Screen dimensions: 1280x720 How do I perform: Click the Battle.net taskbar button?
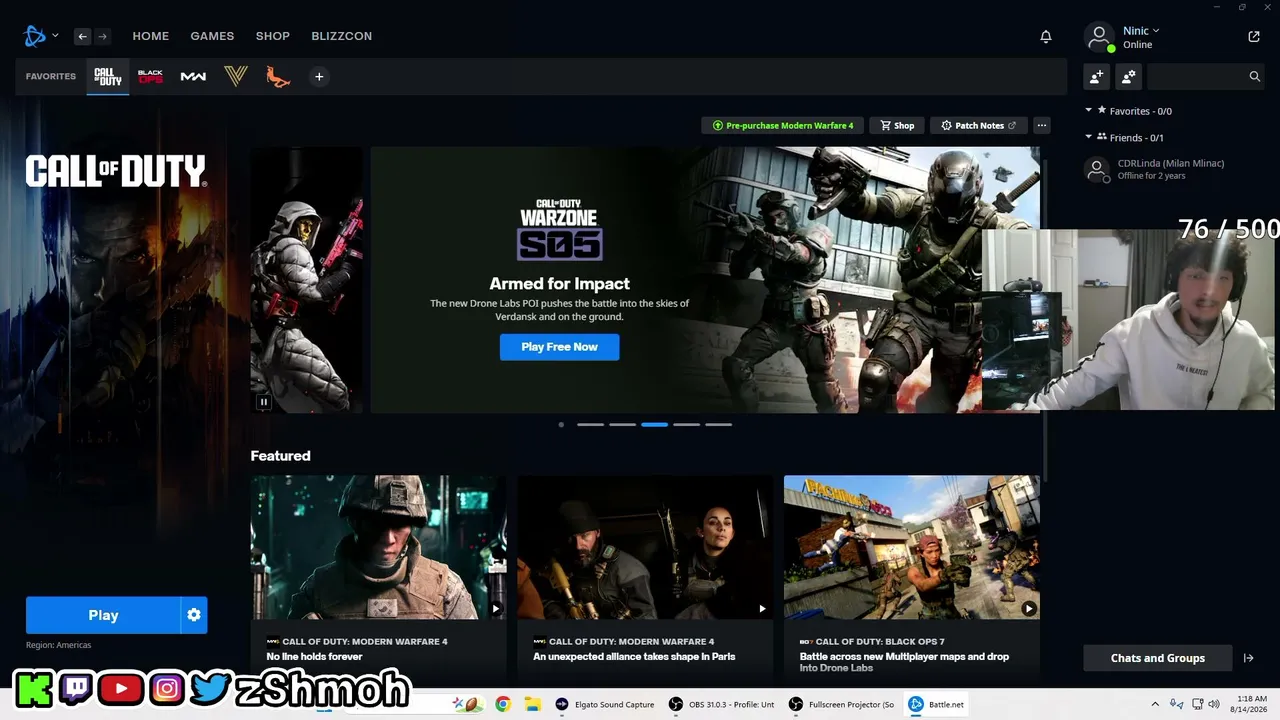click(x=937, y=704)
